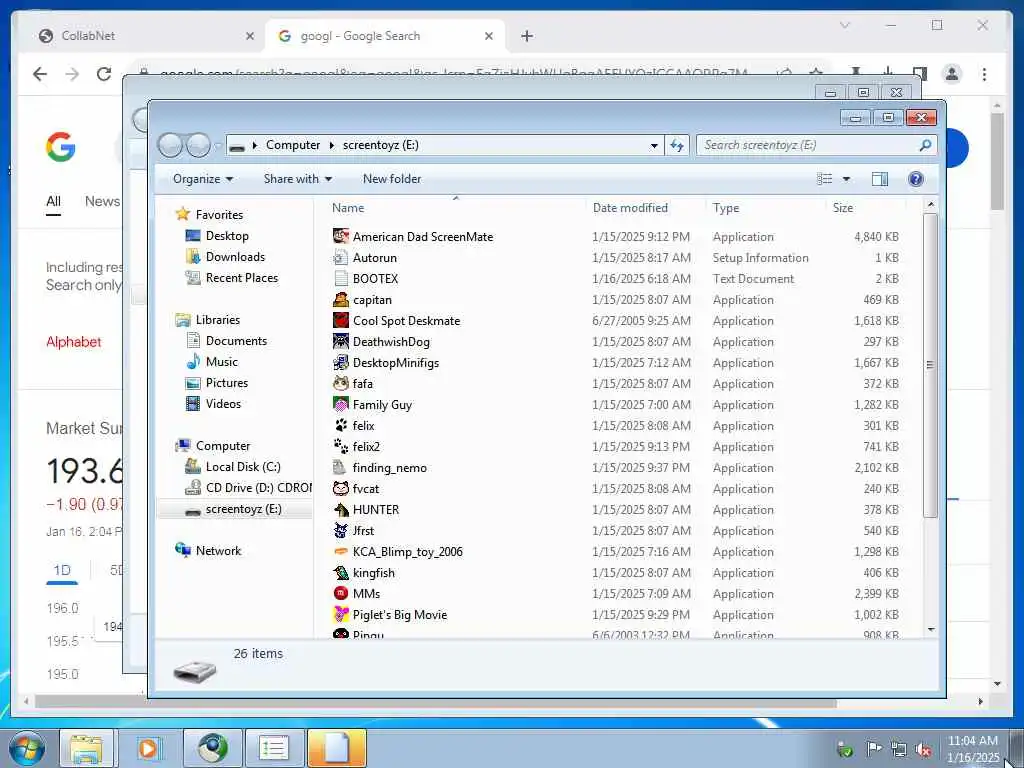Image resolution: width=1024 pixels, height=768 pixels.
Task: Select the Jfrst application icon
Action: click(x=340, y=530)
